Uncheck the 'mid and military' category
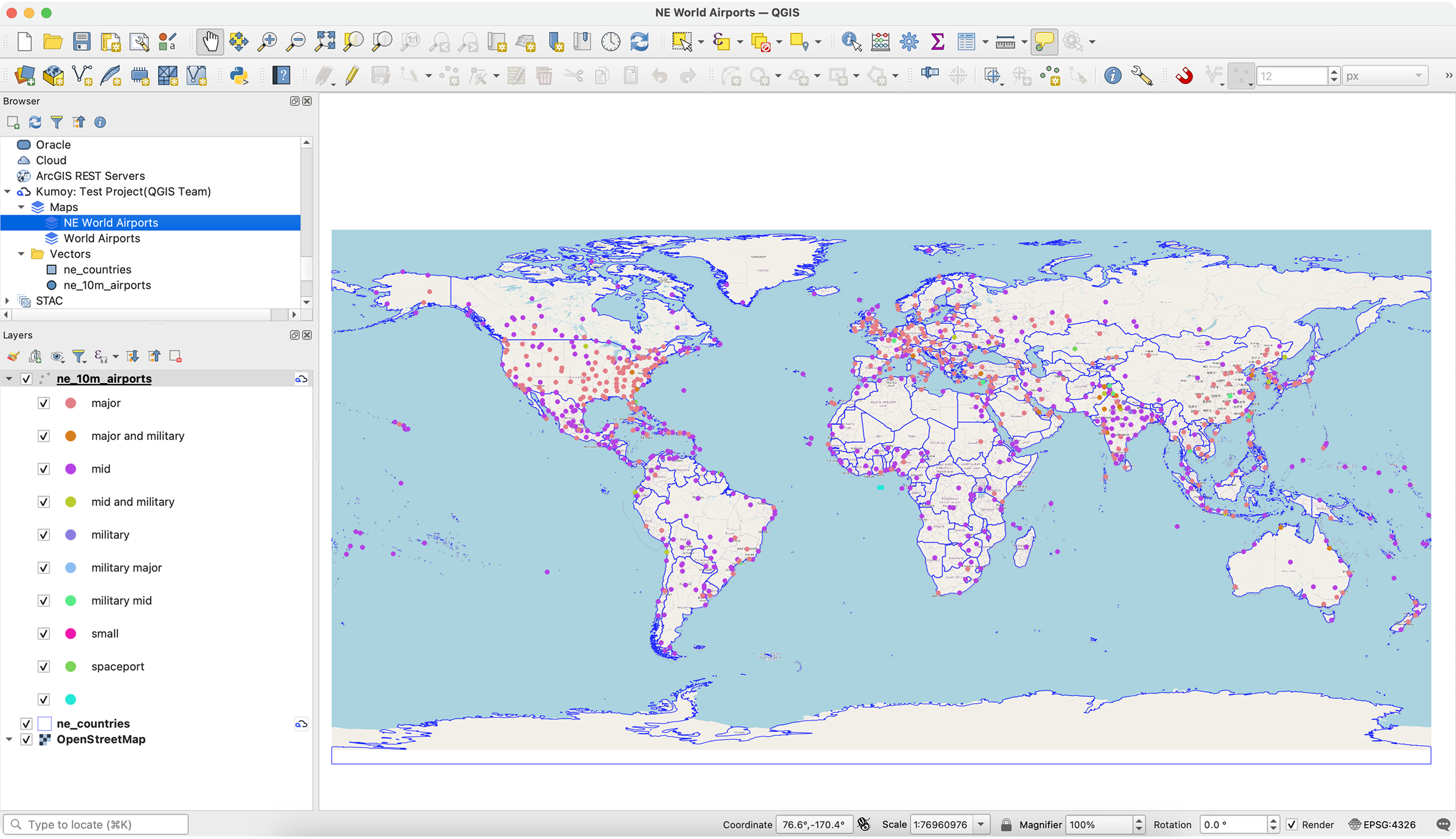Viewport: 1456px width, 839px height. (x=44, y=502)
